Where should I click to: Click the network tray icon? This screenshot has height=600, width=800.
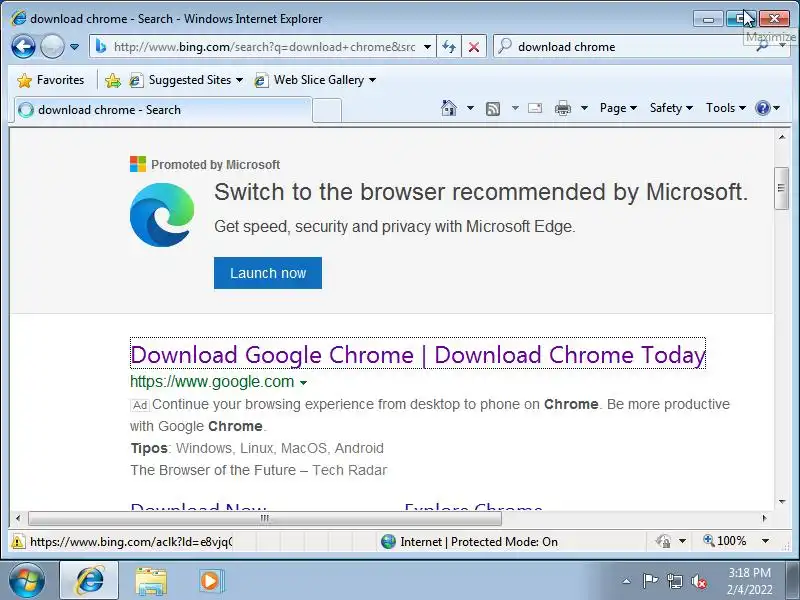click(674, 581)
